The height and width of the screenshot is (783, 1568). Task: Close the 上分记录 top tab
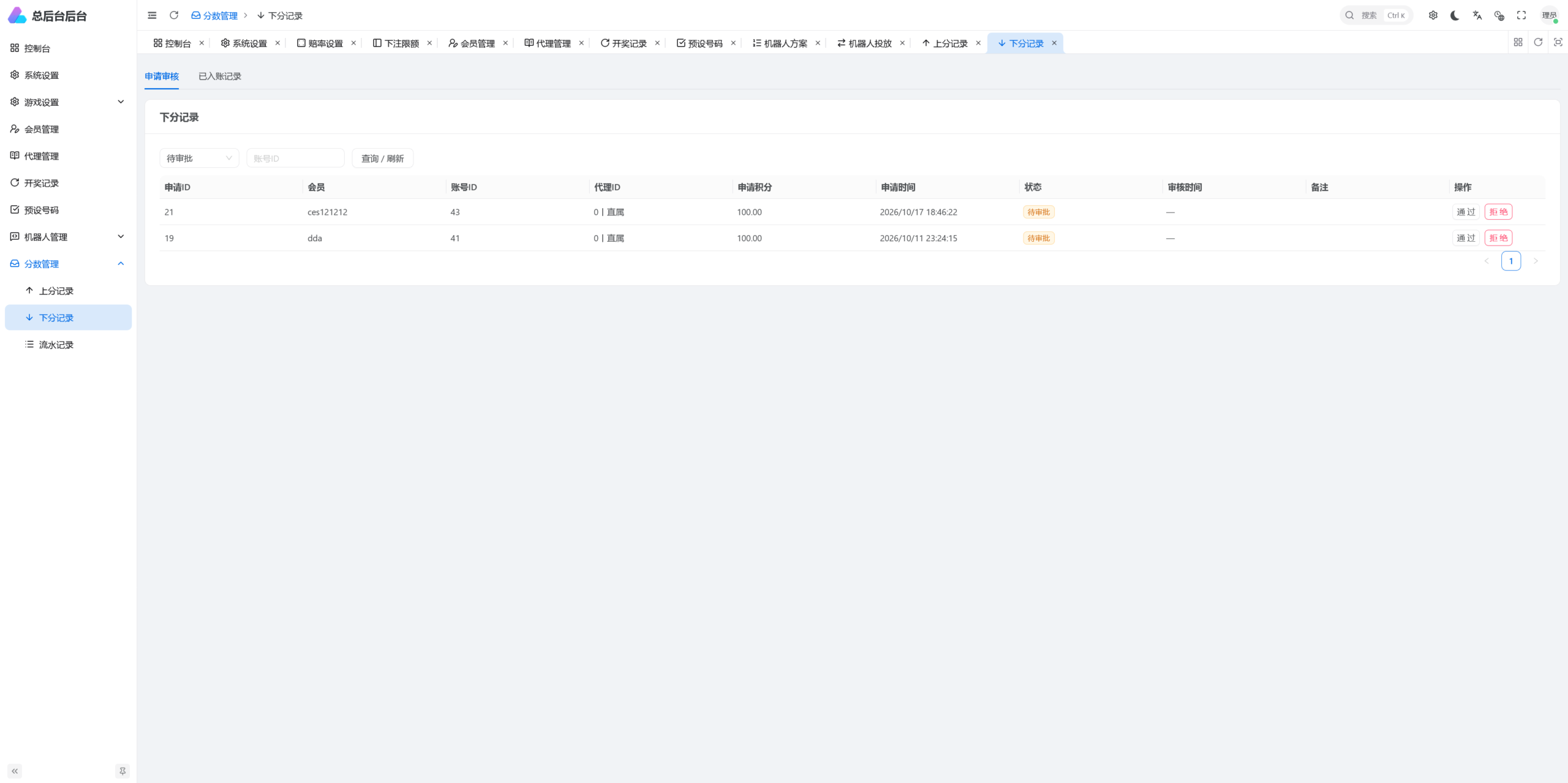click(978, 43)
